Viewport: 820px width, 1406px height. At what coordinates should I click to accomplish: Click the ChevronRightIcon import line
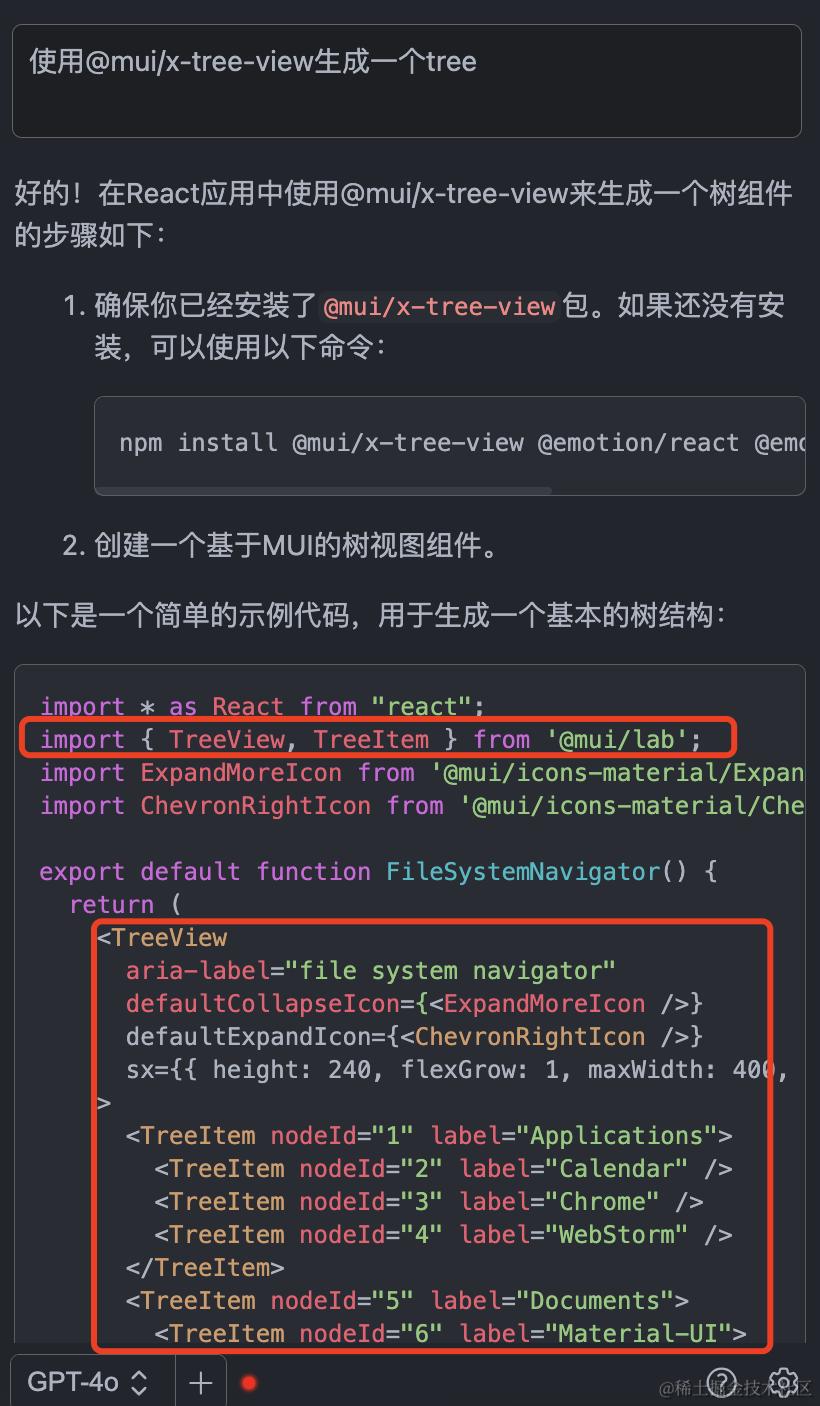coord(422,805)
